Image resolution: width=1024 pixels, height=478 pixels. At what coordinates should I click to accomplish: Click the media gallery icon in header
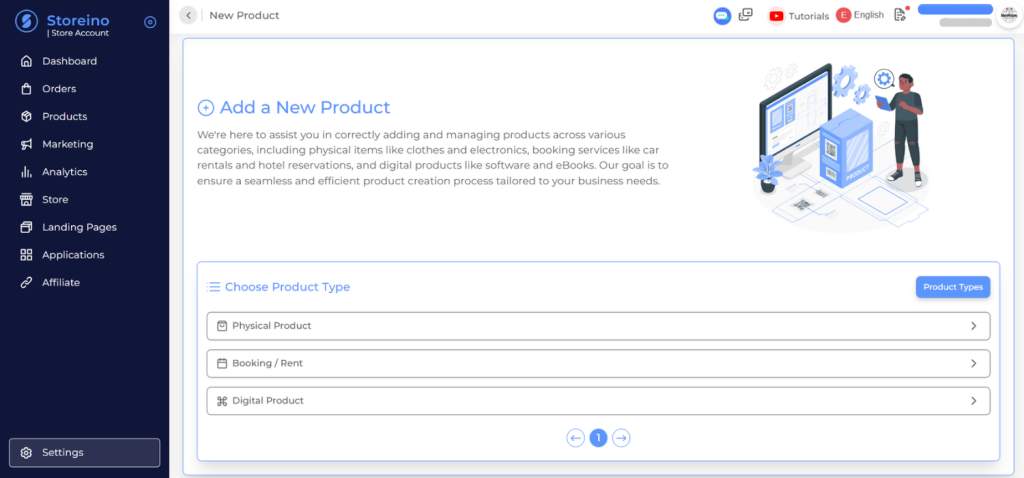click(x=746, y=15)
